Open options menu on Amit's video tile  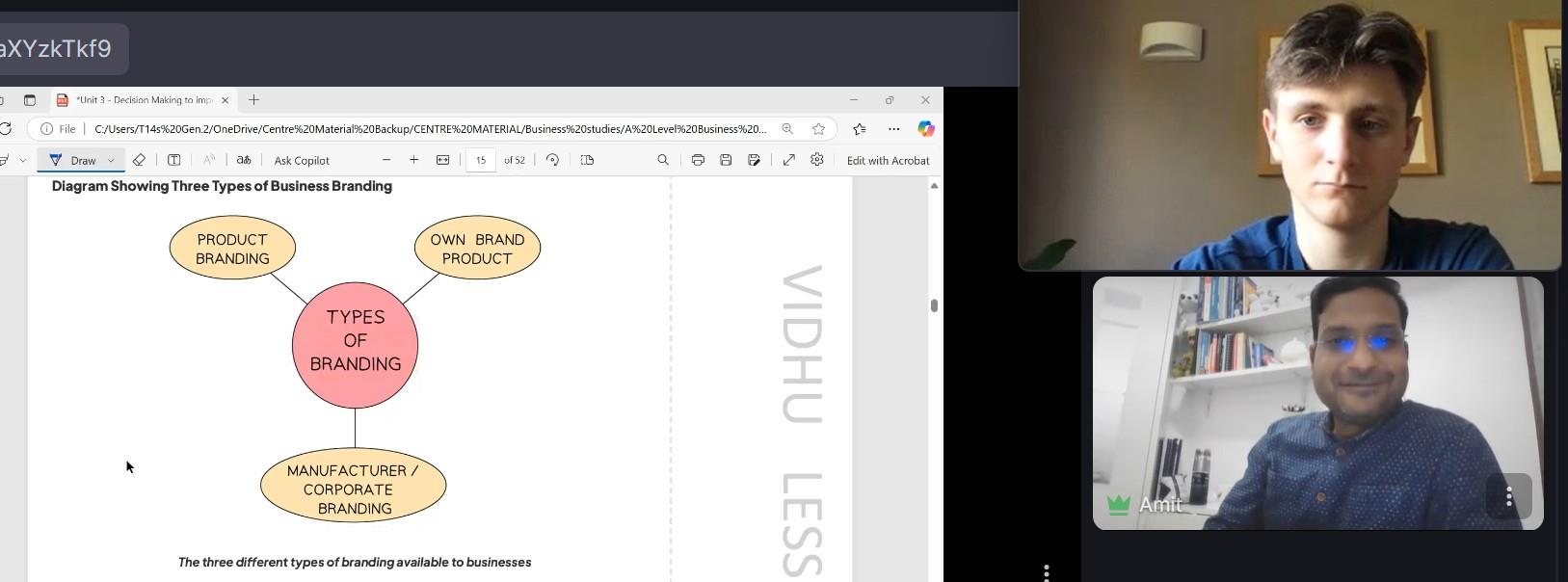(x=1508, y=497)
